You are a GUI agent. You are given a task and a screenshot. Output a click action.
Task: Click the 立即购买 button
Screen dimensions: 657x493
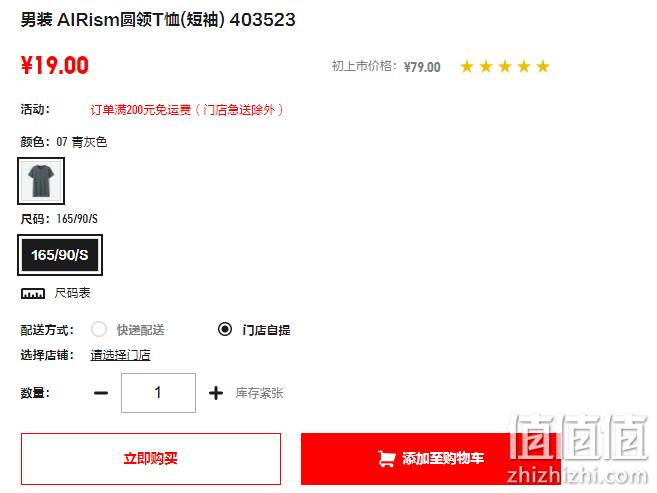point(151,459)
